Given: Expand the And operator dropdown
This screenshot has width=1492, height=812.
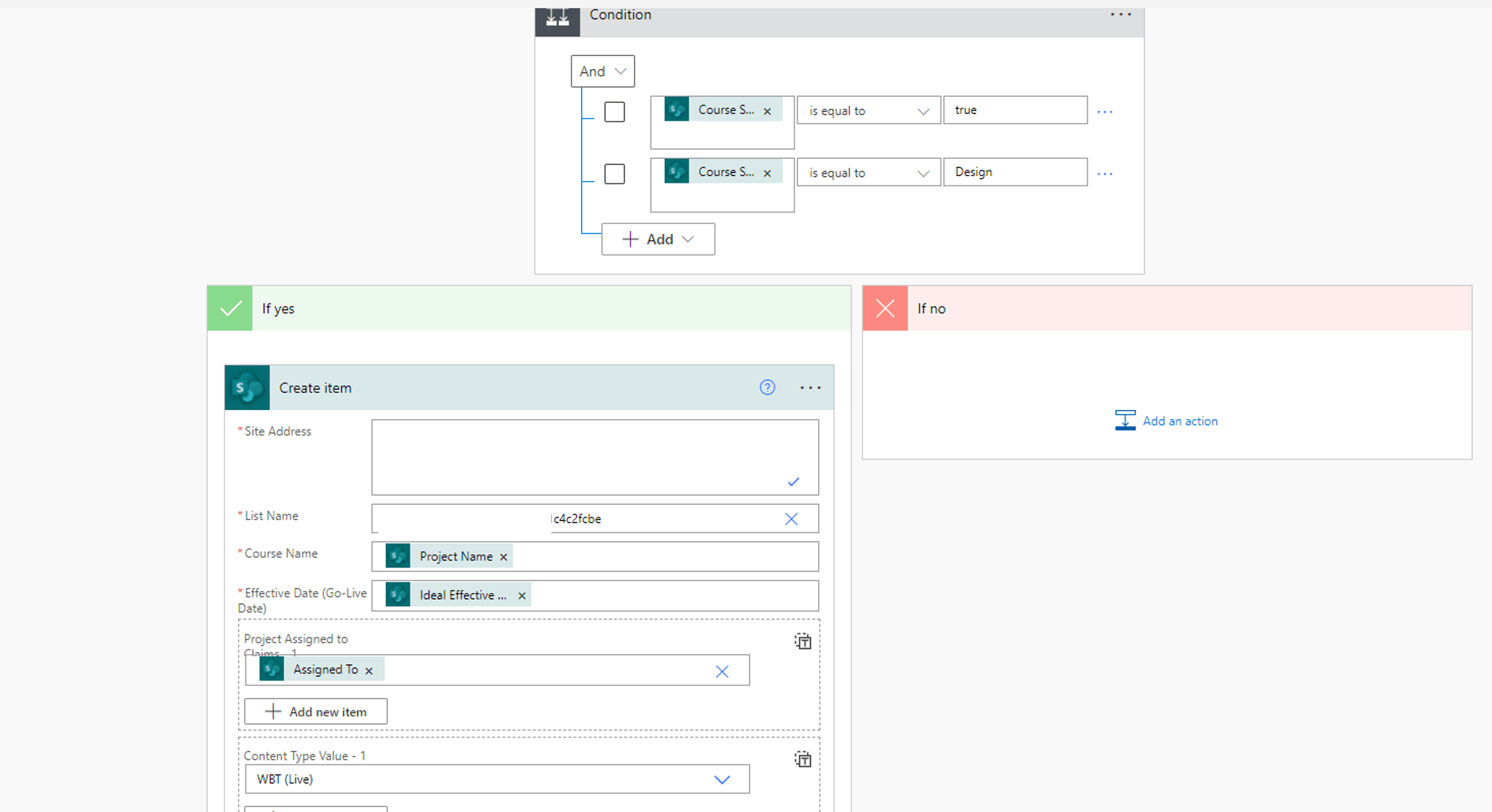Looking at the screenshot, I should (x=603, y=72).
